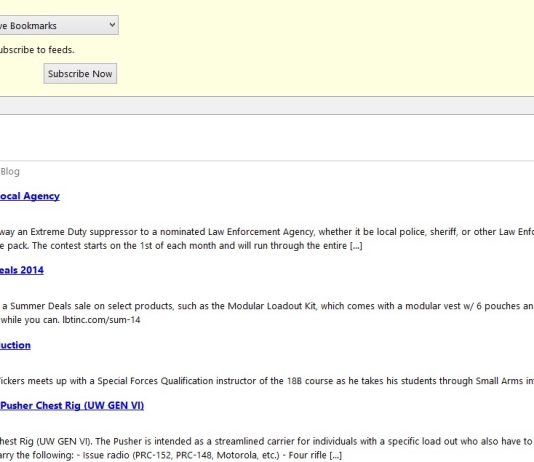Open the 'ocal Agency' article link
Viewport: 534px width, 462px height.
coord(30,196)
